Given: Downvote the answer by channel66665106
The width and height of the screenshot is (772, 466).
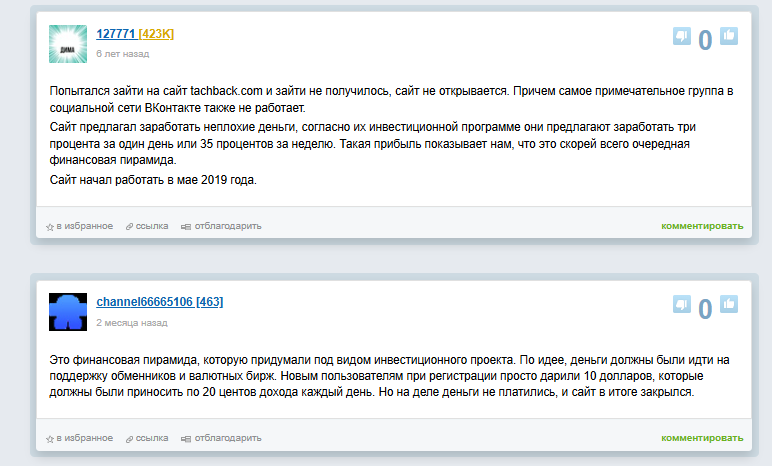Looking at the screenshot, I should pyautogui.click(x=682, y=303).
